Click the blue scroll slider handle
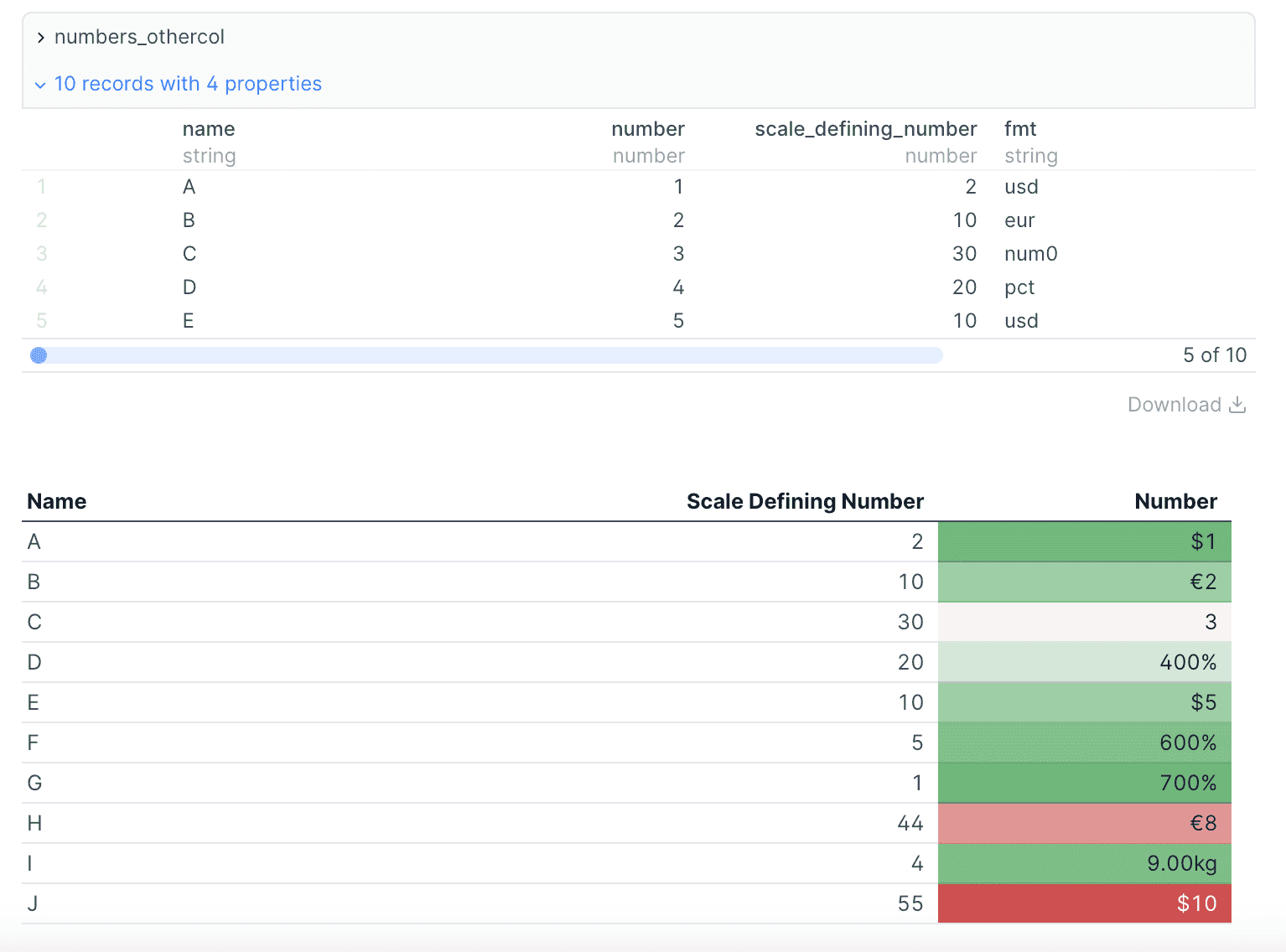The image size is (1286, 952). [39, 355]
